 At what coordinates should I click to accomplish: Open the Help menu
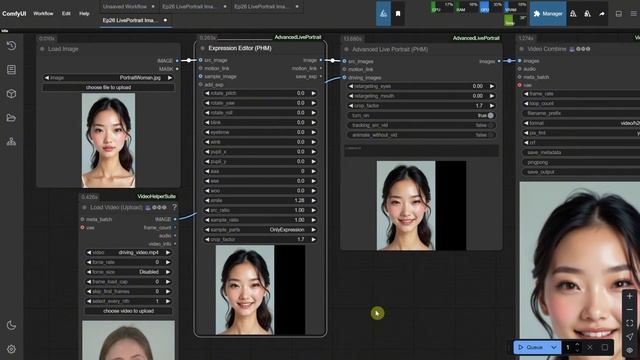[x=84, y=13]
